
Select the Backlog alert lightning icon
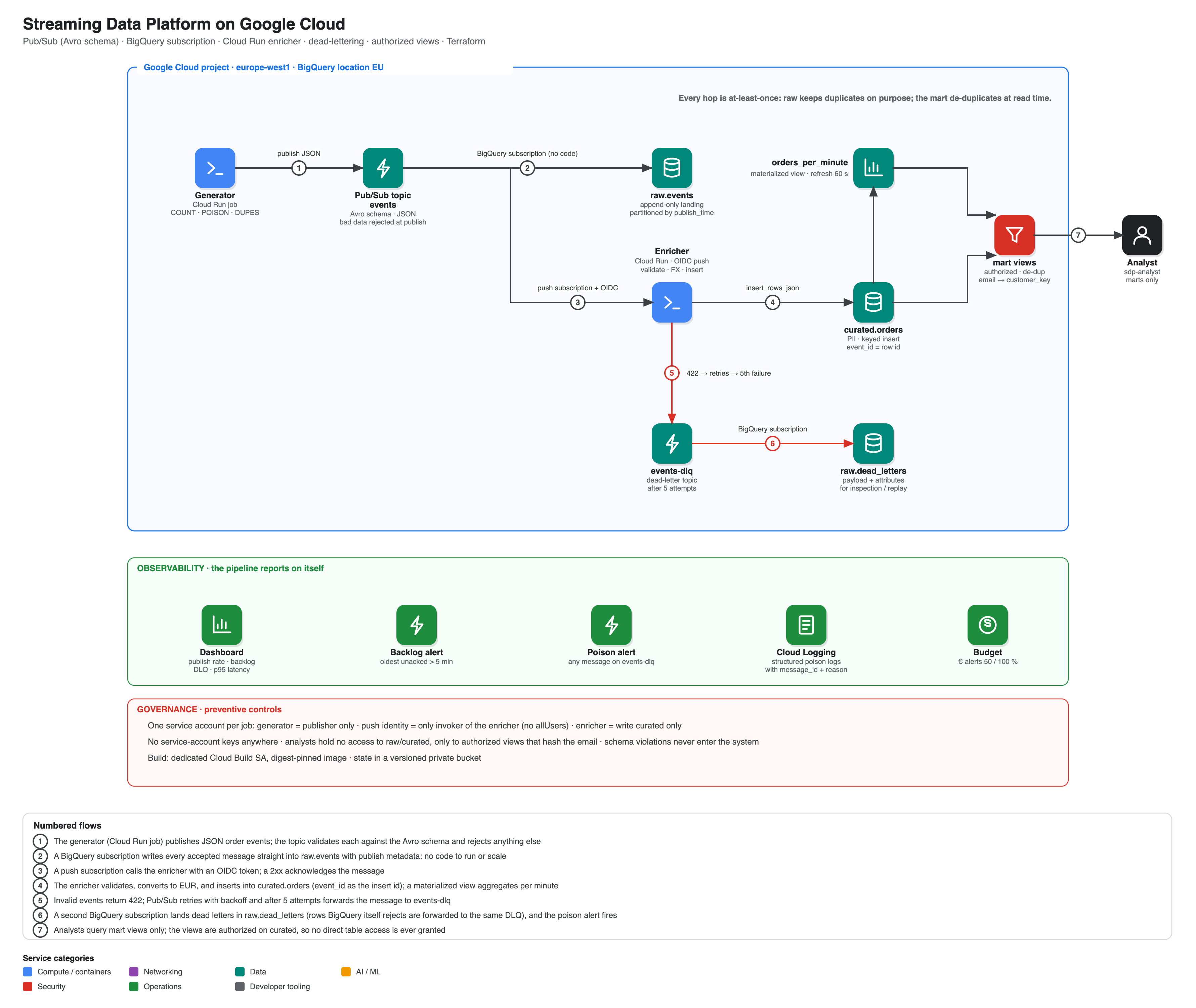pyautogui.click(x=417, y=625)
